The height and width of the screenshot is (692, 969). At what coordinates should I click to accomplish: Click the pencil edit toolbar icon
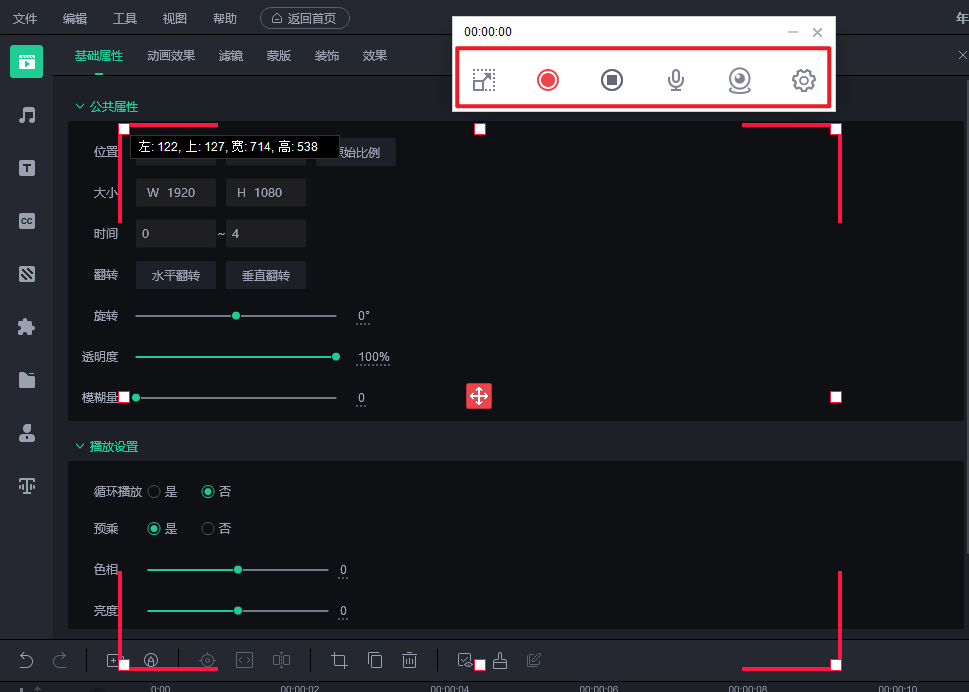click(534, 660)
